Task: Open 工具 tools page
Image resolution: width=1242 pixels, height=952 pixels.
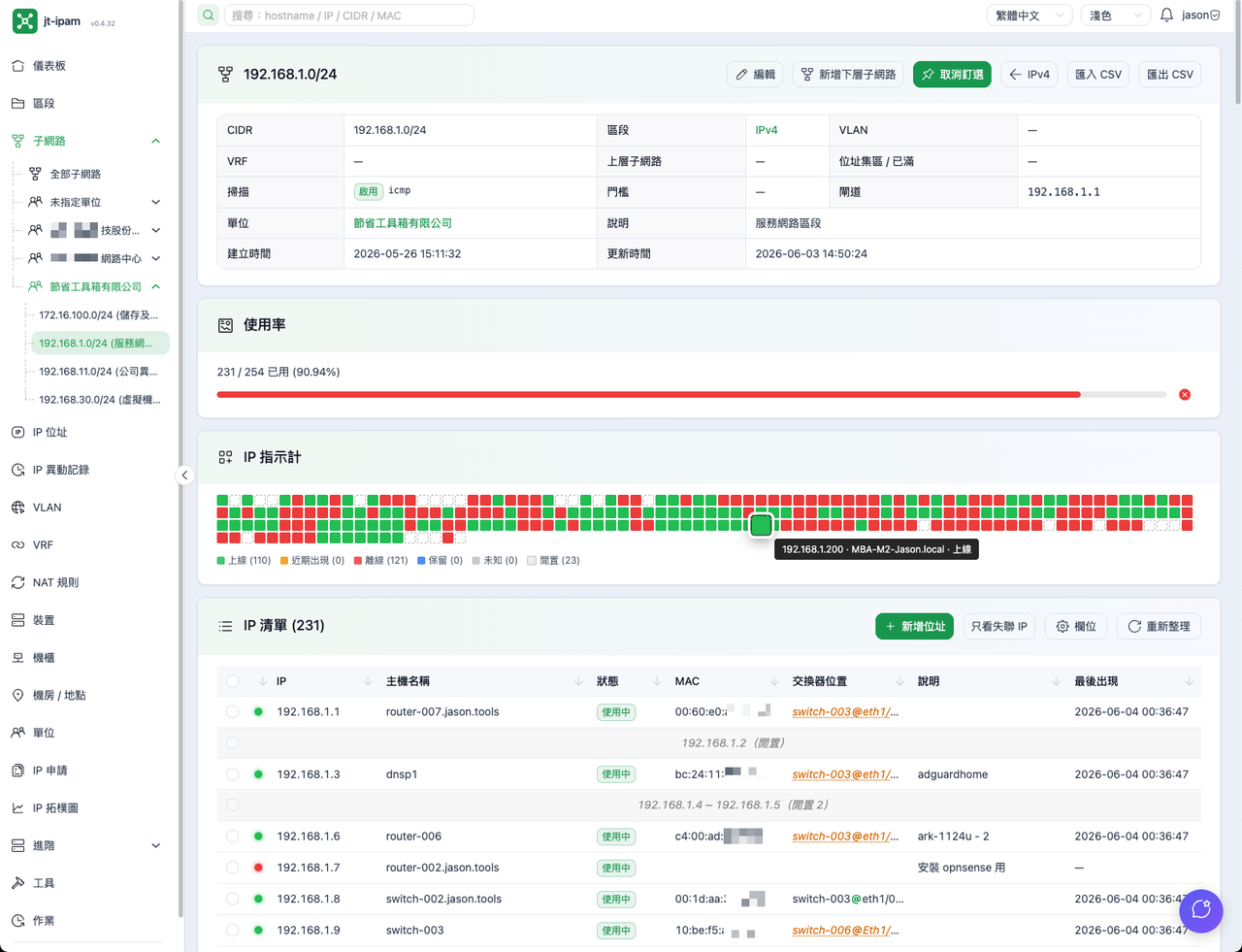Action: [x=44, y=883]
